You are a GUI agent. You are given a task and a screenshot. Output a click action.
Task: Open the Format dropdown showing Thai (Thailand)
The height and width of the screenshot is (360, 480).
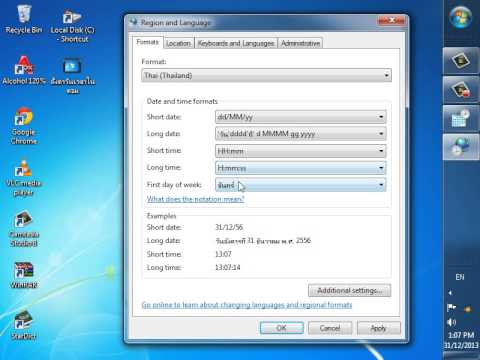click(x=266, y=75)
